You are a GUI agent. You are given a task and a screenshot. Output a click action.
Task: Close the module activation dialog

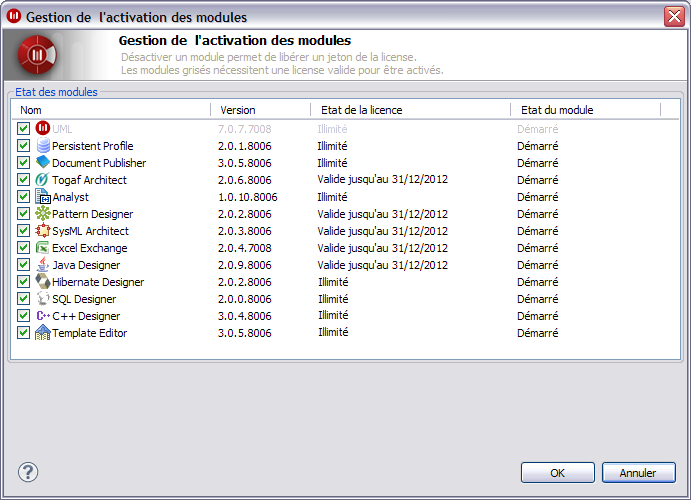pyautogui.click(x=674, y=17)
